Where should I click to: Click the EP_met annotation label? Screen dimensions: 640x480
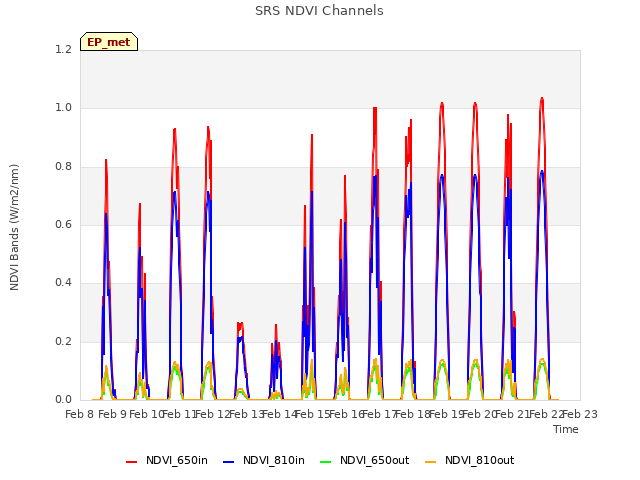[109, 42]
